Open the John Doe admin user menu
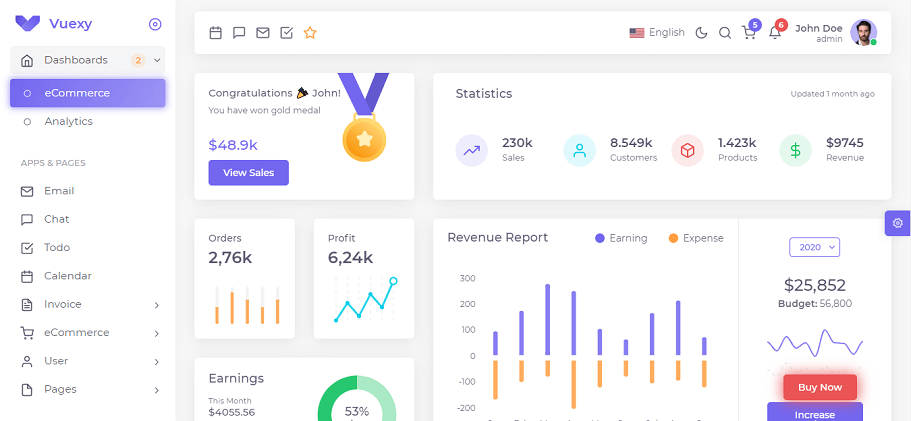The image size is (911, 421). pyautogui.click(x=835, y=33)
